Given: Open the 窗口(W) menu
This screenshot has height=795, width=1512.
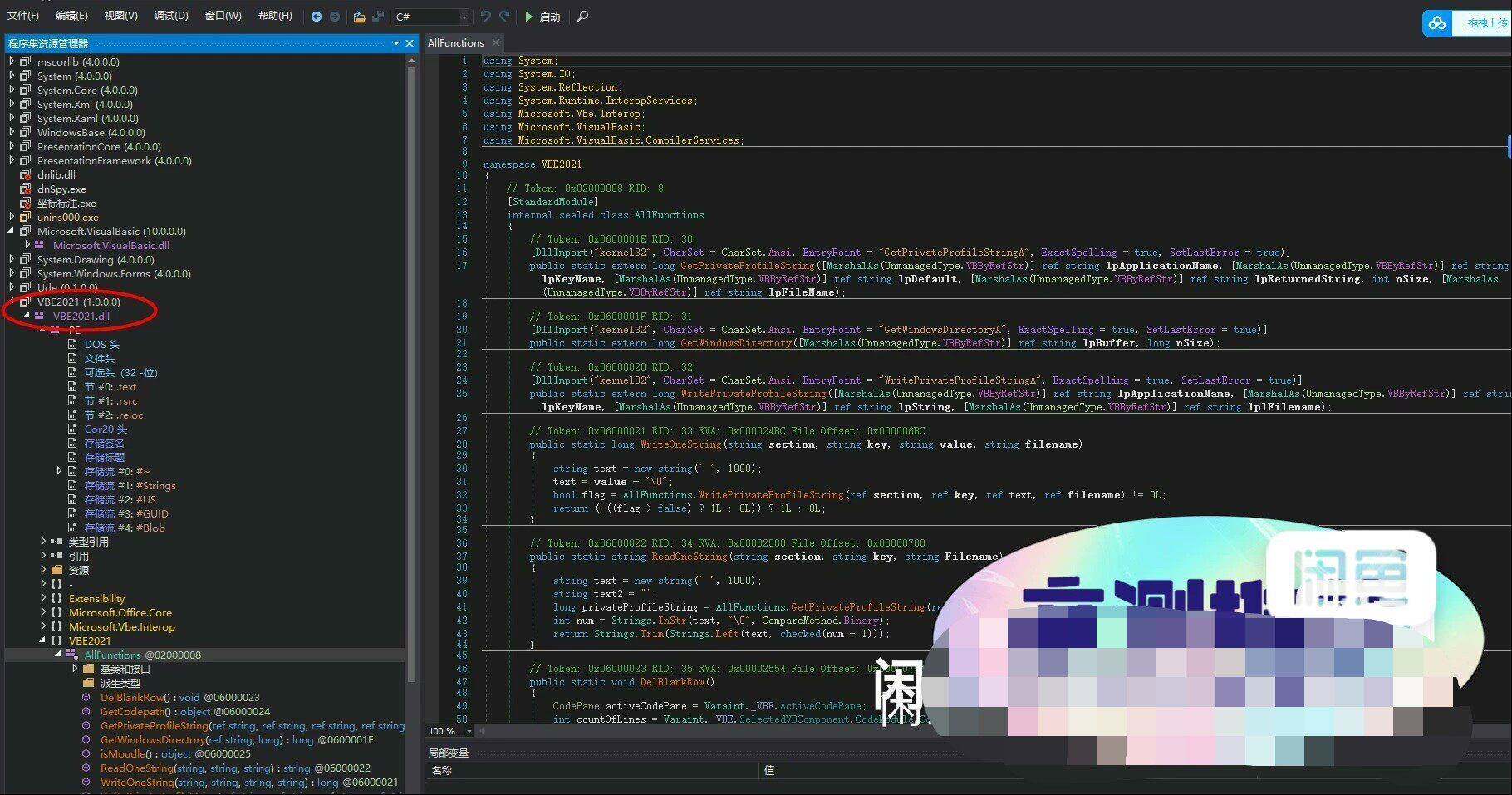Looking at the screenshot, I should pyautogui.click(x=223, y=16).
